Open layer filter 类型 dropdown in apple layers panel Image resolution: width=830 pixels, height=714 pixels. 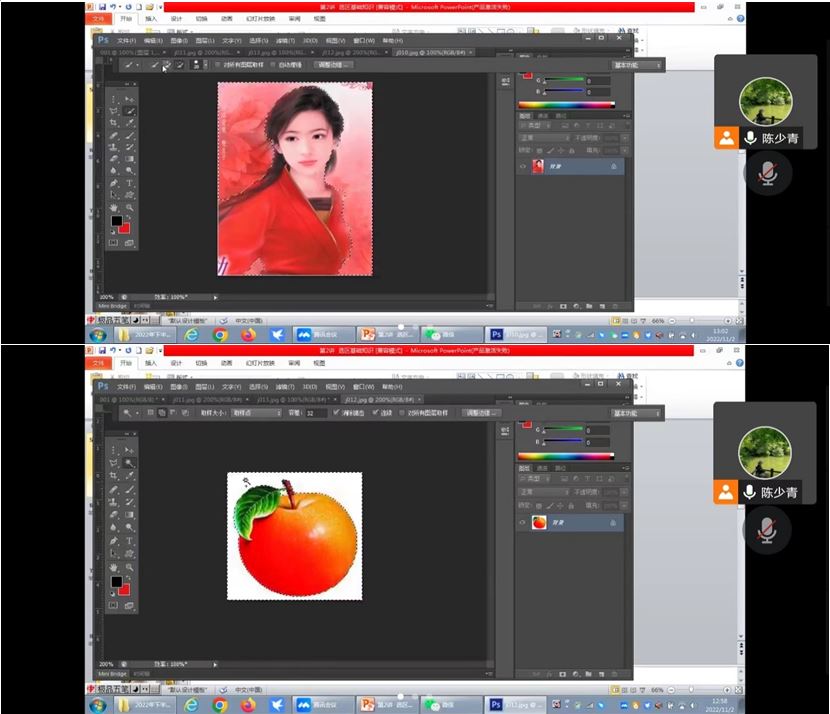coord(534,479)
